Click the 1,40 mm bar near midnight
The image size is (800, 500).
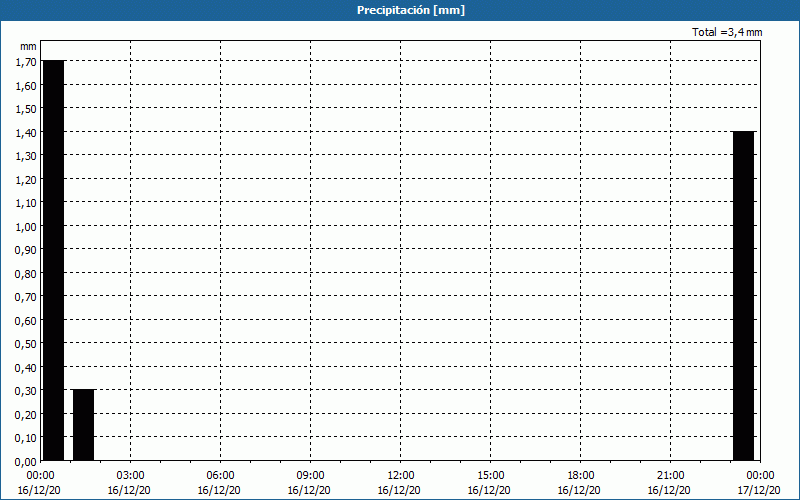[743, 296]
